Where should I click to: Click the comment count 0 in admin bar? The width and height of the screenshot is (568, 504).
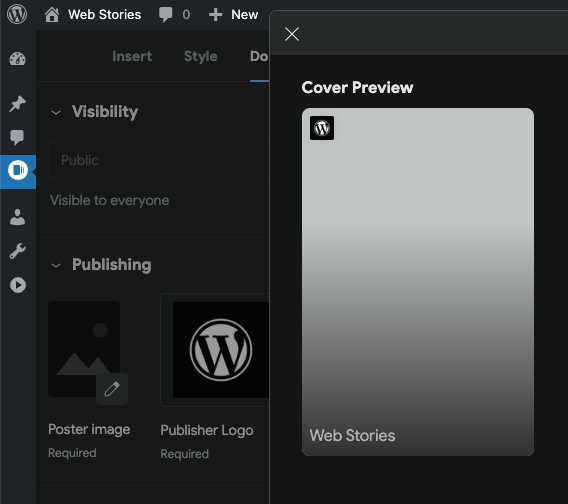click(x=186, y=15)
